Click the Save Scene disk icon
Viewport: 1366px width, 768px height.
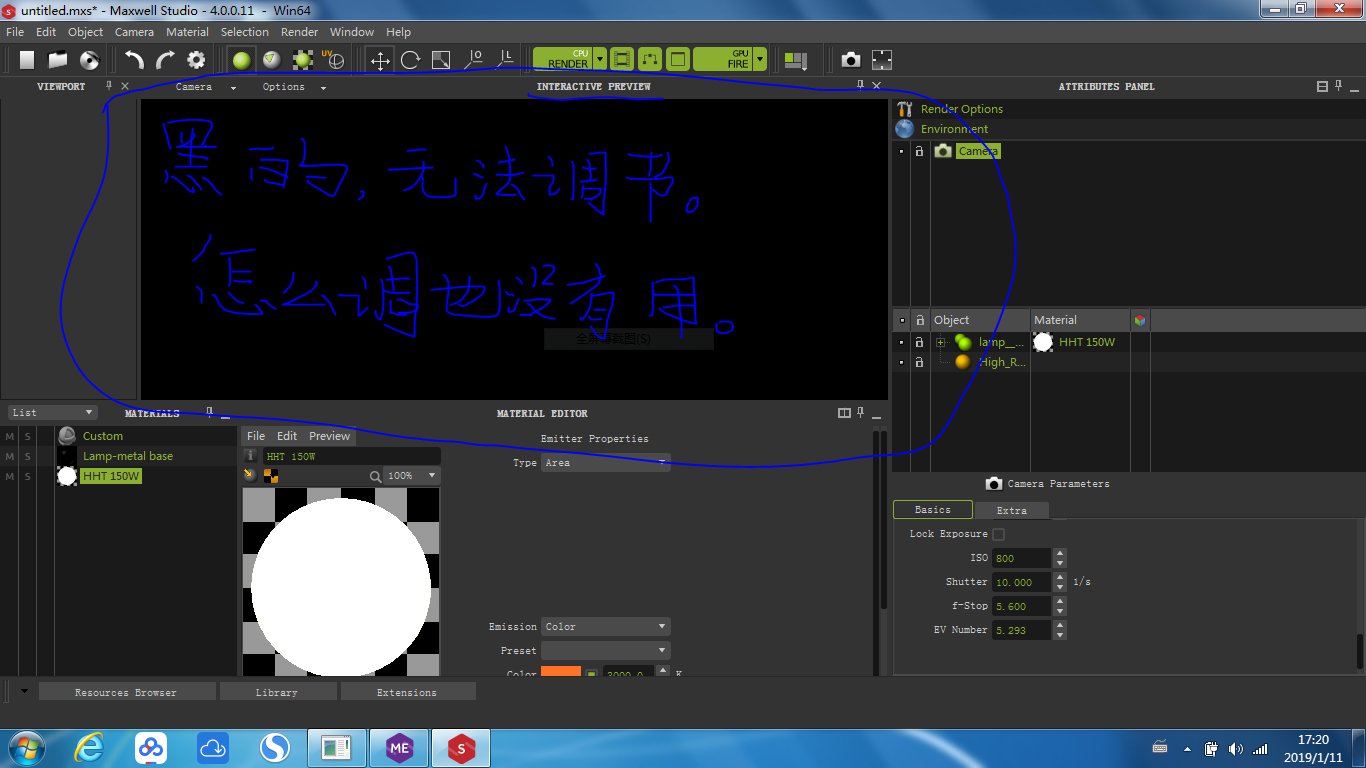[89, 60]
